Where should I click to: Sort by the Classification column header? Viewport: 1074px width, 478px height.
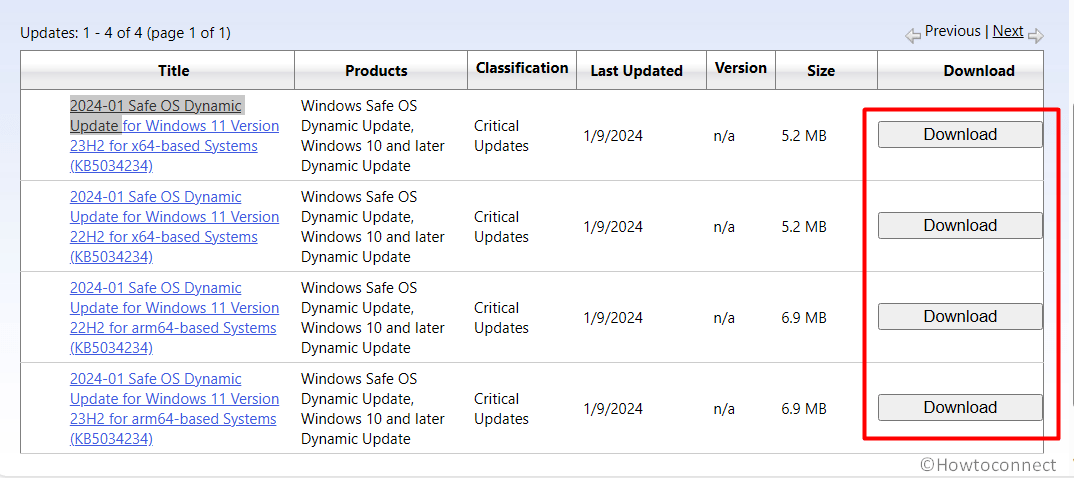click(522, 68)
